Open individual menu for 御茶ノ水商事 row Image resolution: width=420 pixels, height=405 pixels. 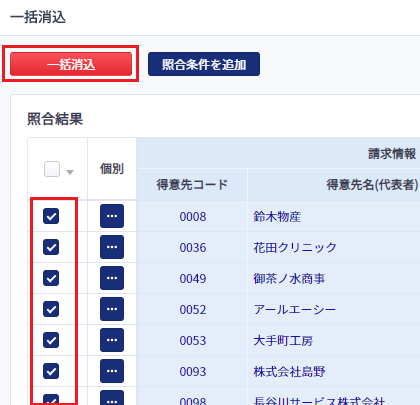coord(112,278)
